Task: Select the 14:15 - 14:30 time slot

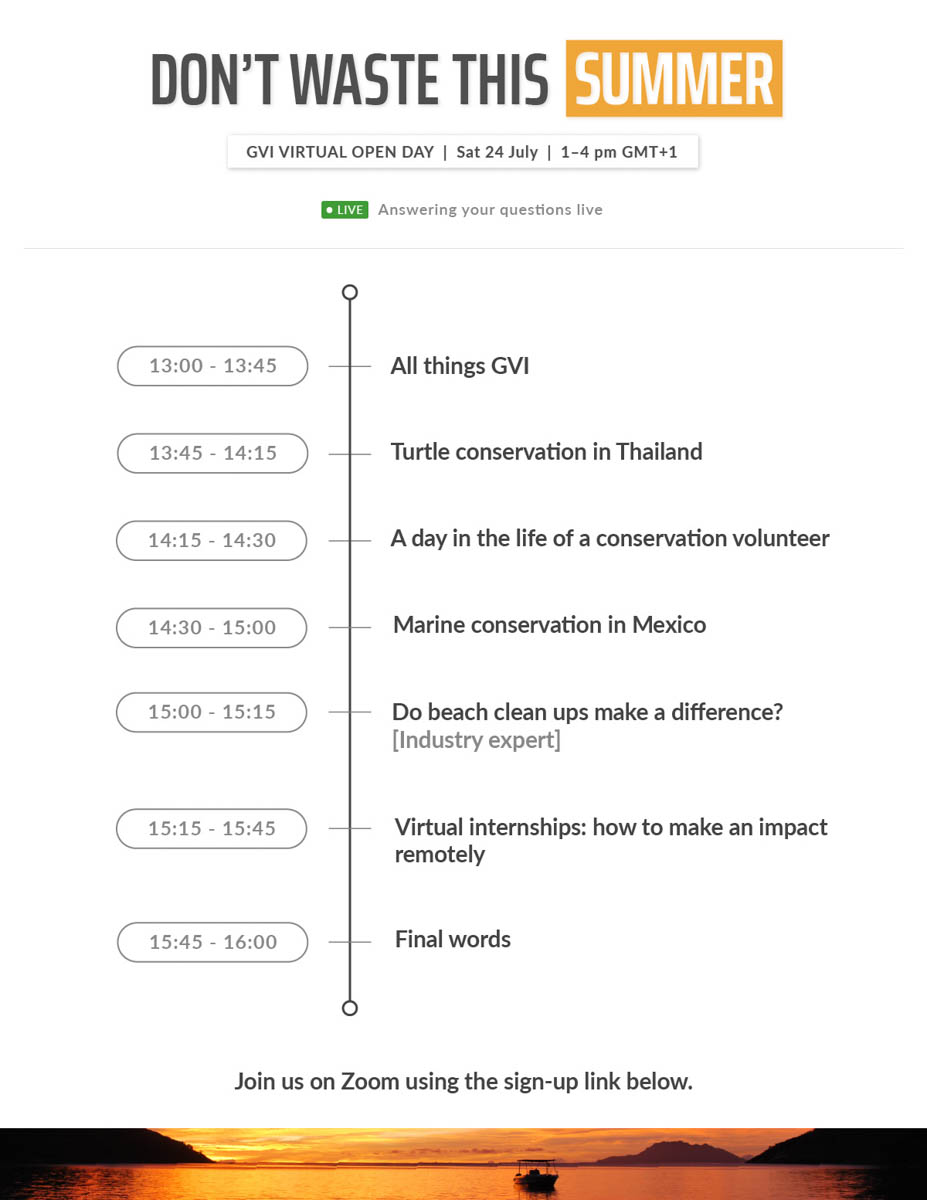Action: point(212,540)
